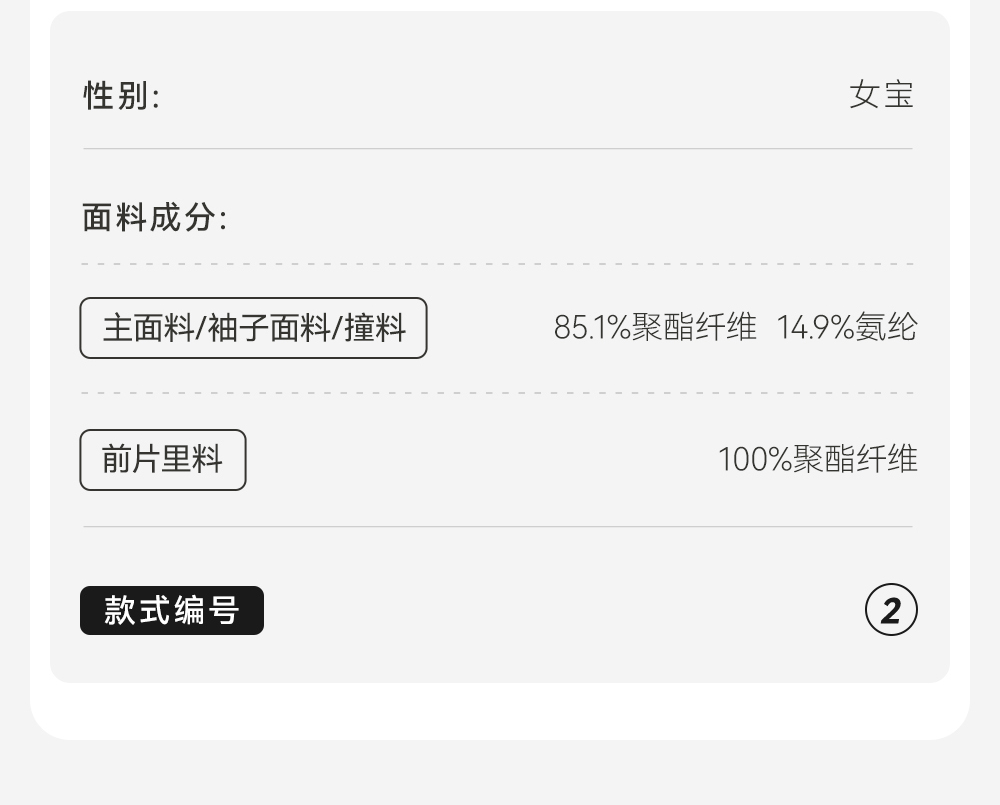Select the 100%聚酯纤维 lining value
This screenshot has width=1000, height=805.
(x=817, y=460)
